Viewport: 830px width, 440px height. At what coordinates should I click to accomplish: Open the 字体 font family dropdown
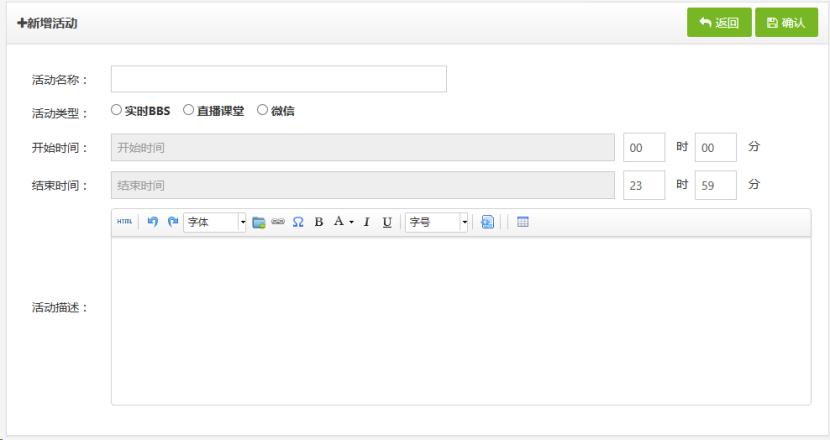214,222
